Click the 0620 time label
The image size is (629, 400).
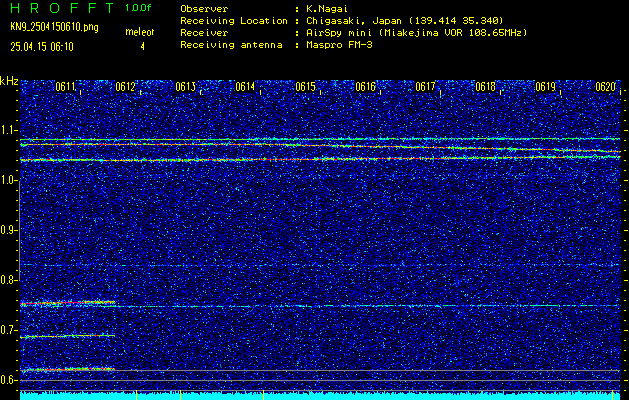605,87
